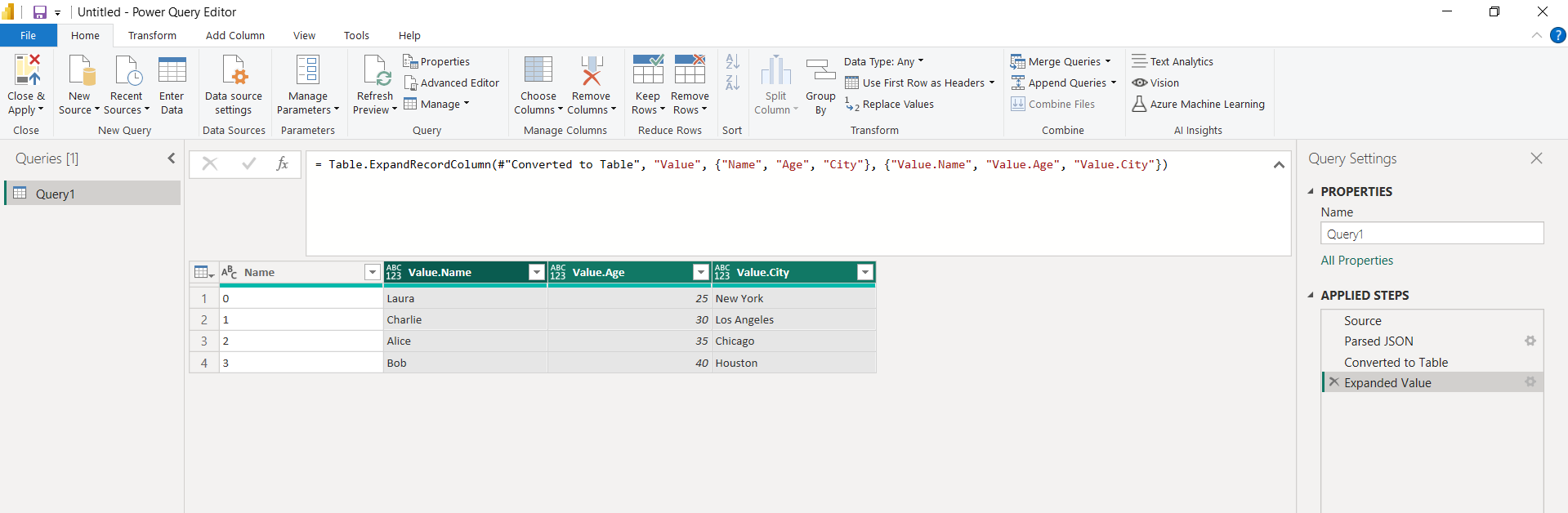Click Use First Row as Headers
This screenshot has height=513, width=1568.
coord(920,83)
